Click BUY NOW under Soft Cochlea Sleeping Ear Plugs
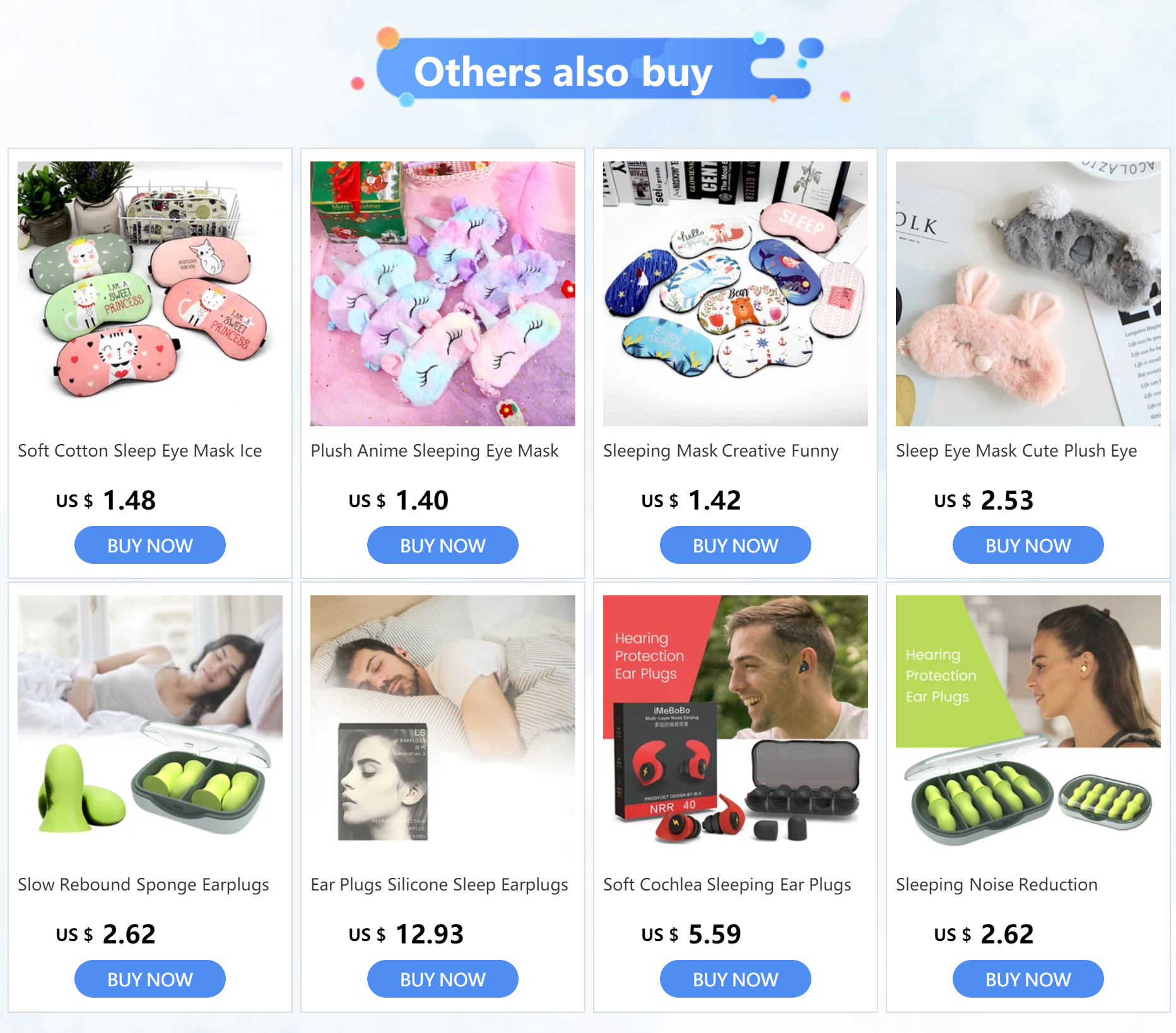Viewport: 1176px width, 1033px height. pos(736,979)
